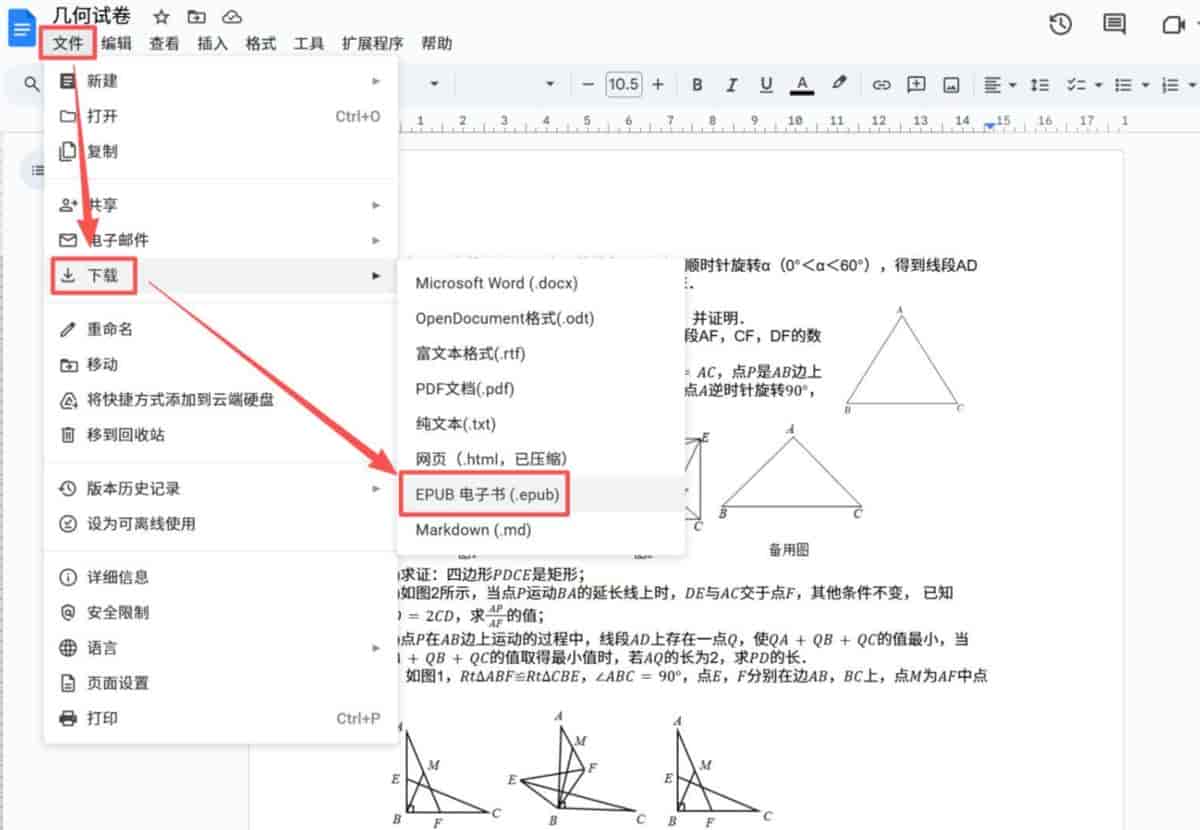The width and height of the screenshot is (1200, 830).
Task: Open the 编辑 menu
Action: (x=116, y=43)
